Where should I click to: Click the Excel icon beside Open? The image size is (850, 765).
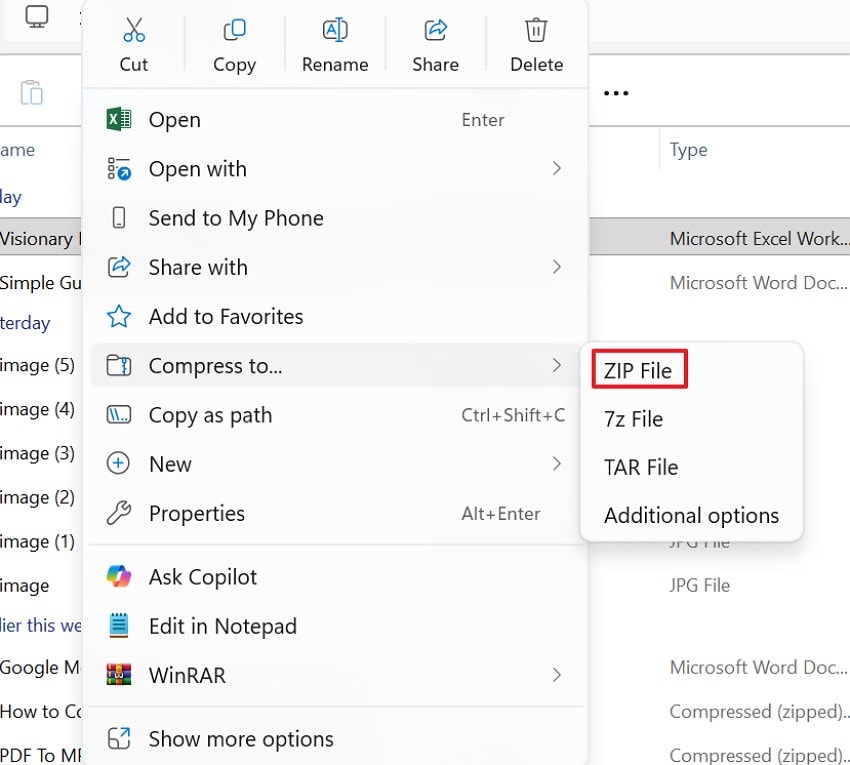(x=118, y=119)
